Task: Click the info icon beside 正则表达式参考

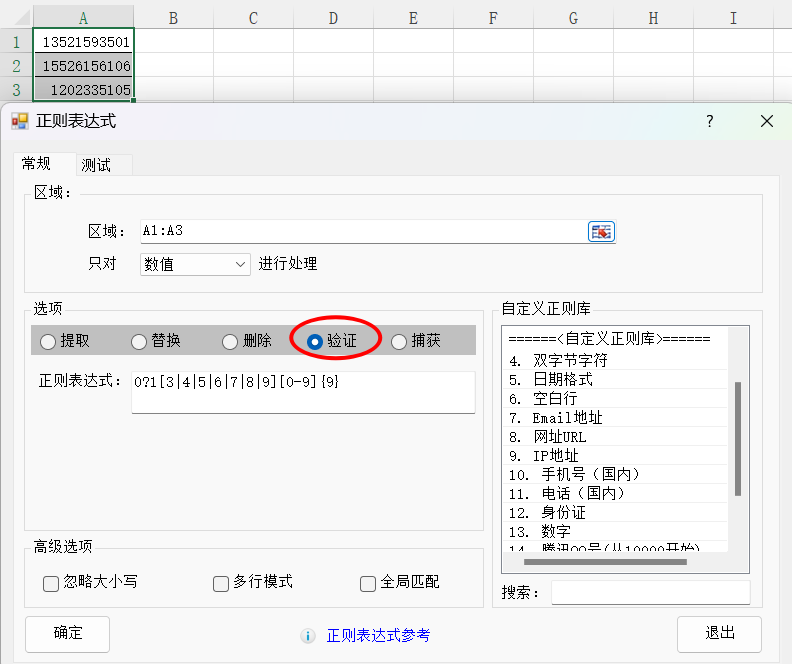Action: click(309, 636)
